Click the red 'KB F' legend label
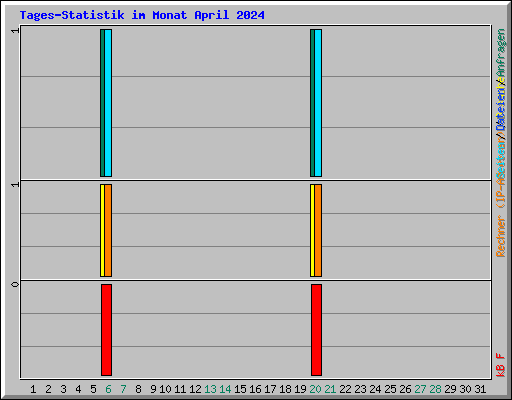Screen dimensions: 512x400 [x=501, y=365]
